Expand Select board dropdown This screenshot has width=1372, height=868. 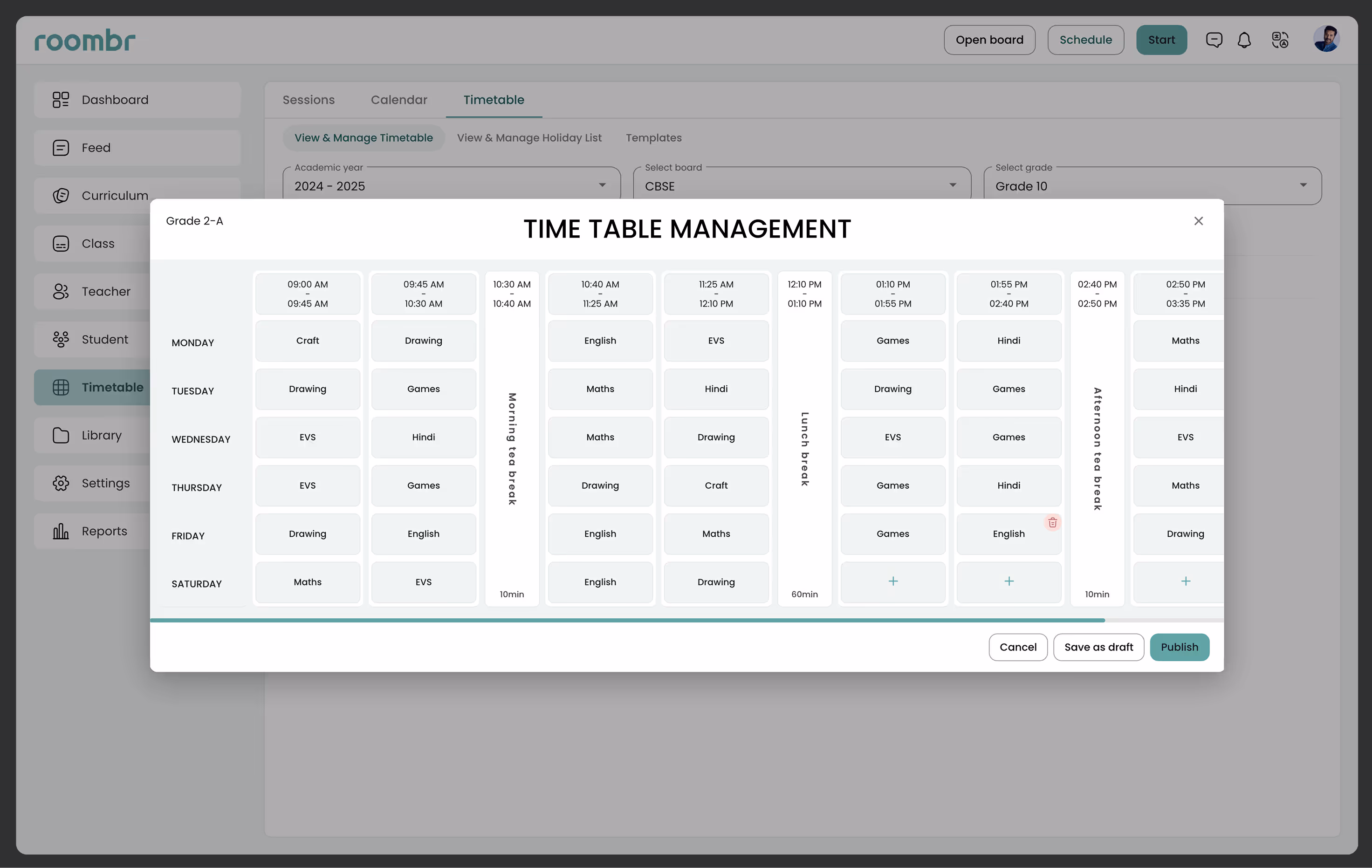pyautogui.click(x=952, y=186)
